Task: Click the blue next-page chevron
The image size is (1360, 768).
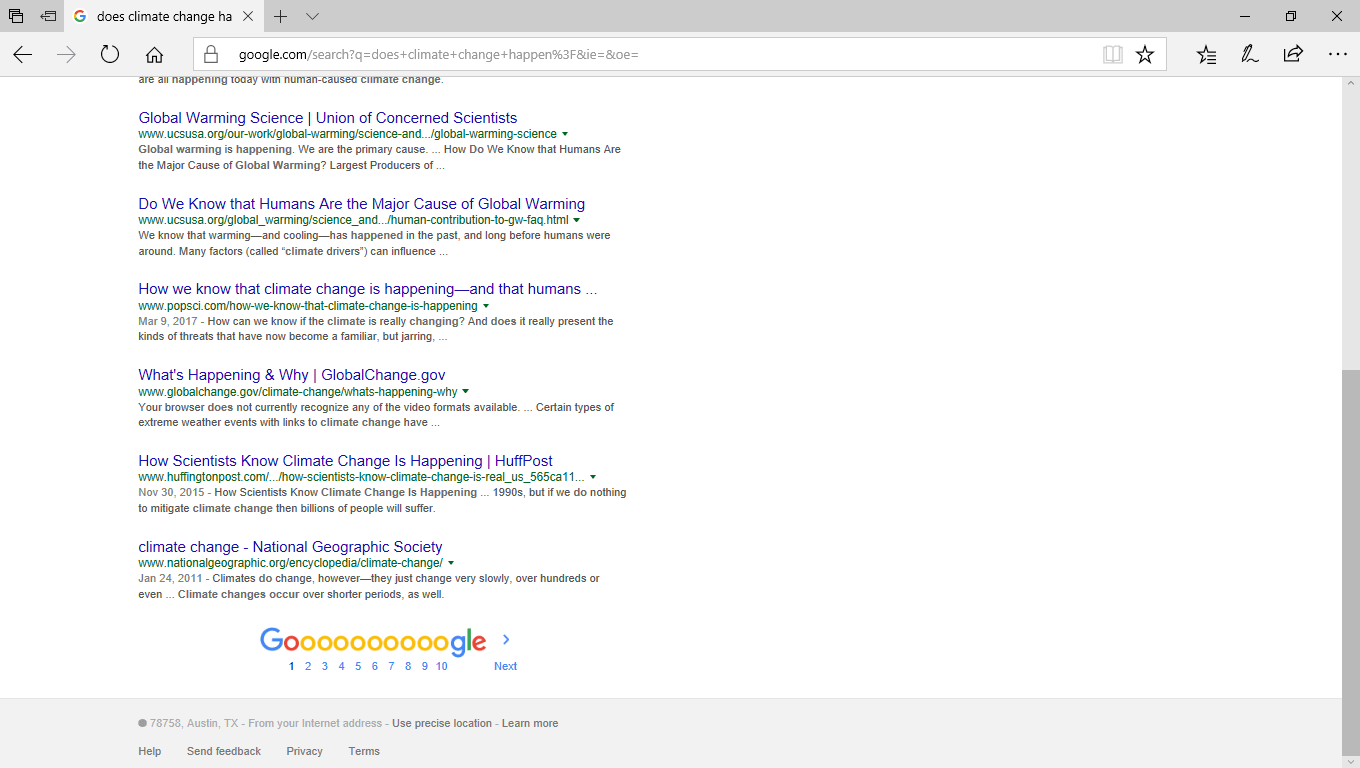Action: (506, 640)
